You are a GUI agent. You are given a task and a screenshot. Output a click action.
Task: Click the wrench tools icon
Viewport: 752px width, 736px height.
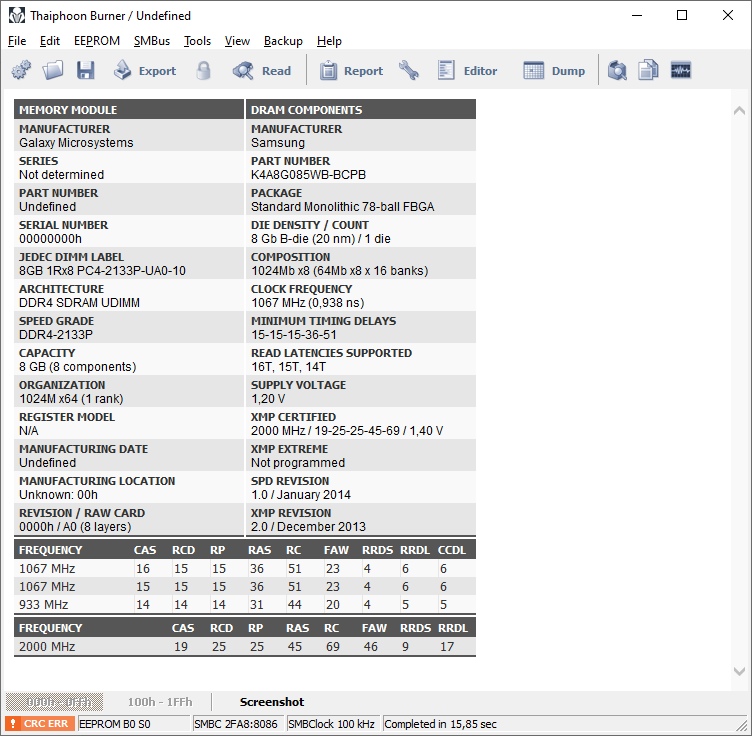(409, 70)
